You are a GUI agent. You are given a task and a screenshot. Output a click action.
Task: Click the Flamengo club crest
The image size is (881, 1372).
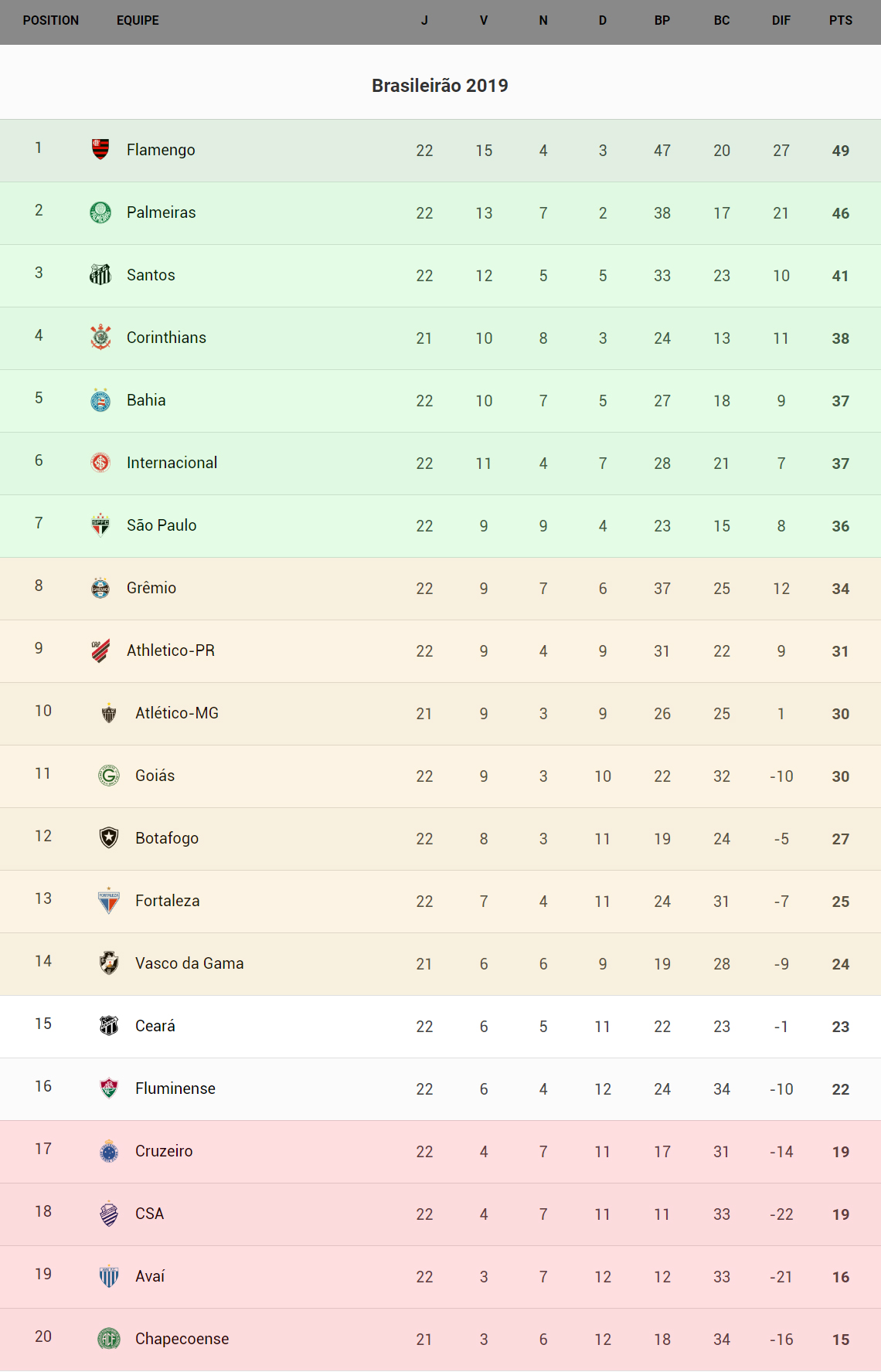click(100, 149)
